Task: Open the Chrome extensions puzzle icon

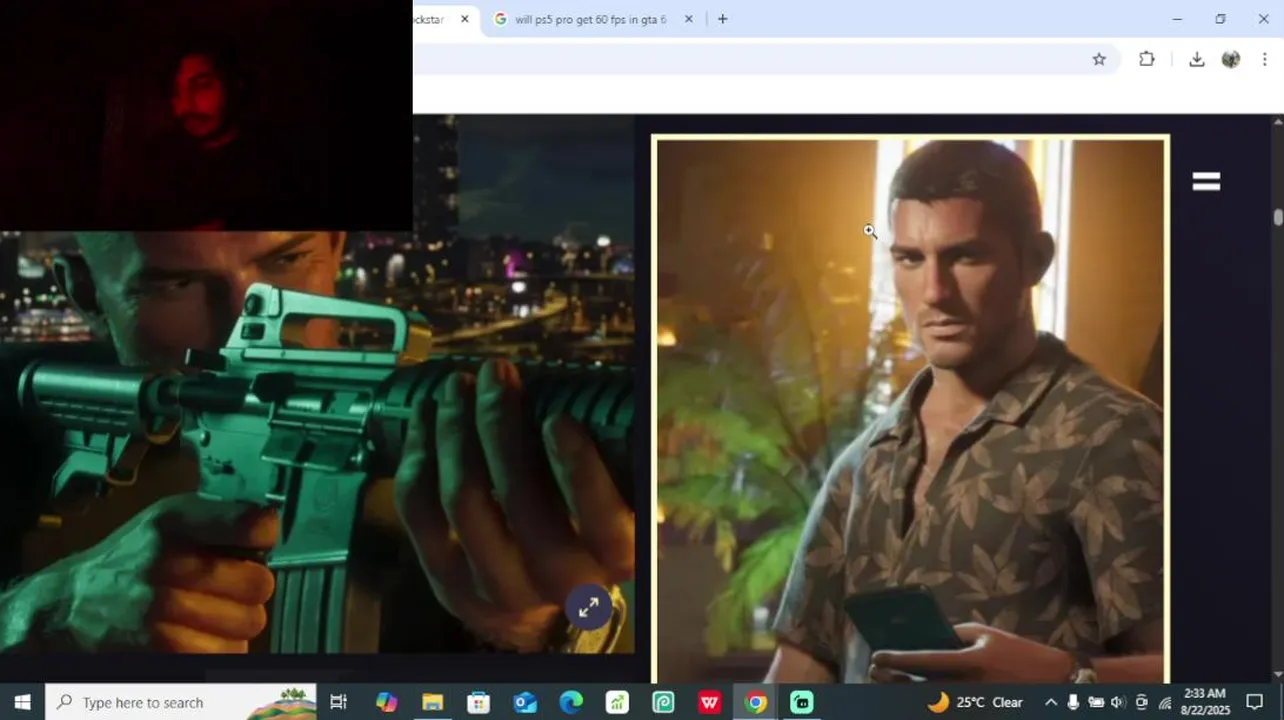Action: (x=1147, y=59)
